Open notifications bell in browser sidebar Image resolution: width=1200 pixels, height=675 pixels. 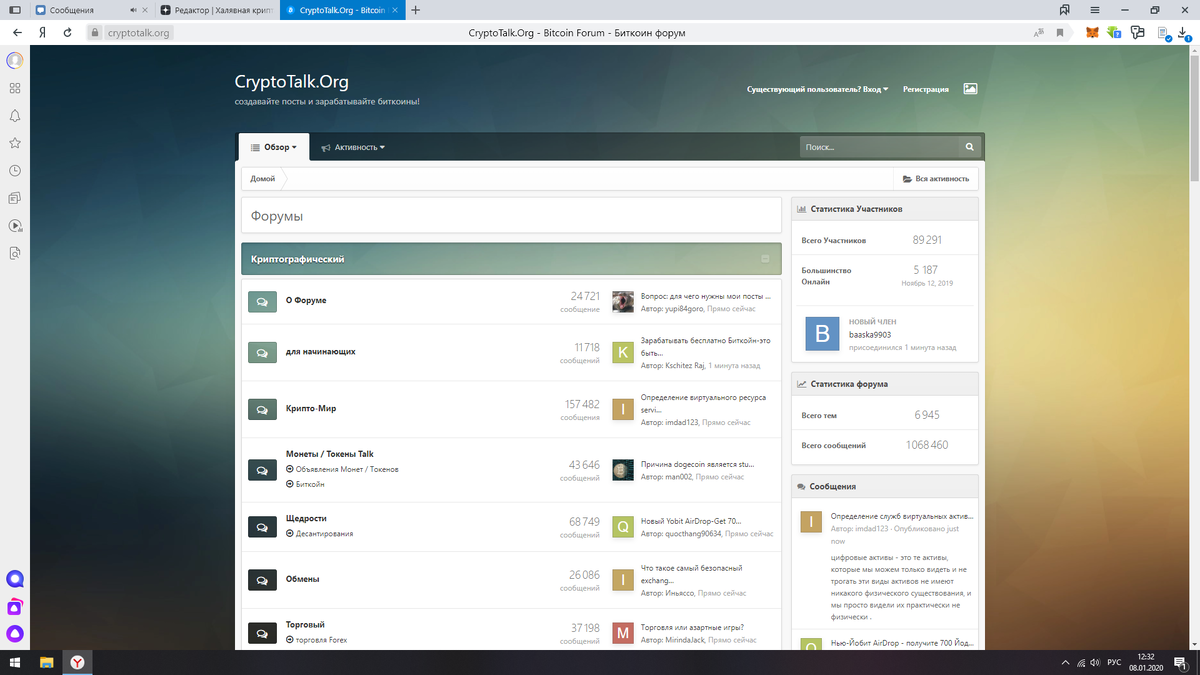(15, 116)
